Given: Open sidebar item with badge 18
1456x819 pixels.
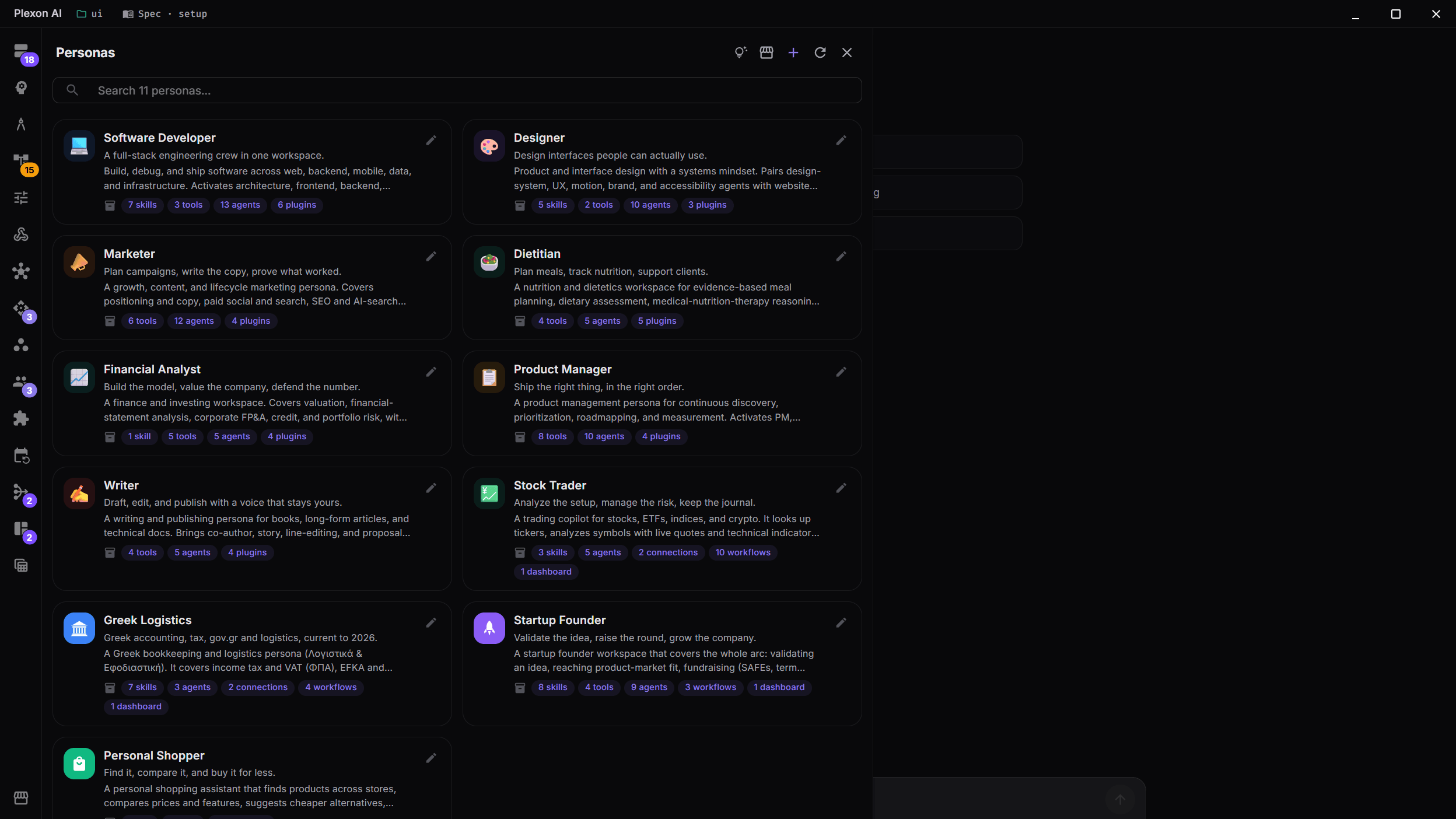Looking at the screenshot, I should click(22, 52).
